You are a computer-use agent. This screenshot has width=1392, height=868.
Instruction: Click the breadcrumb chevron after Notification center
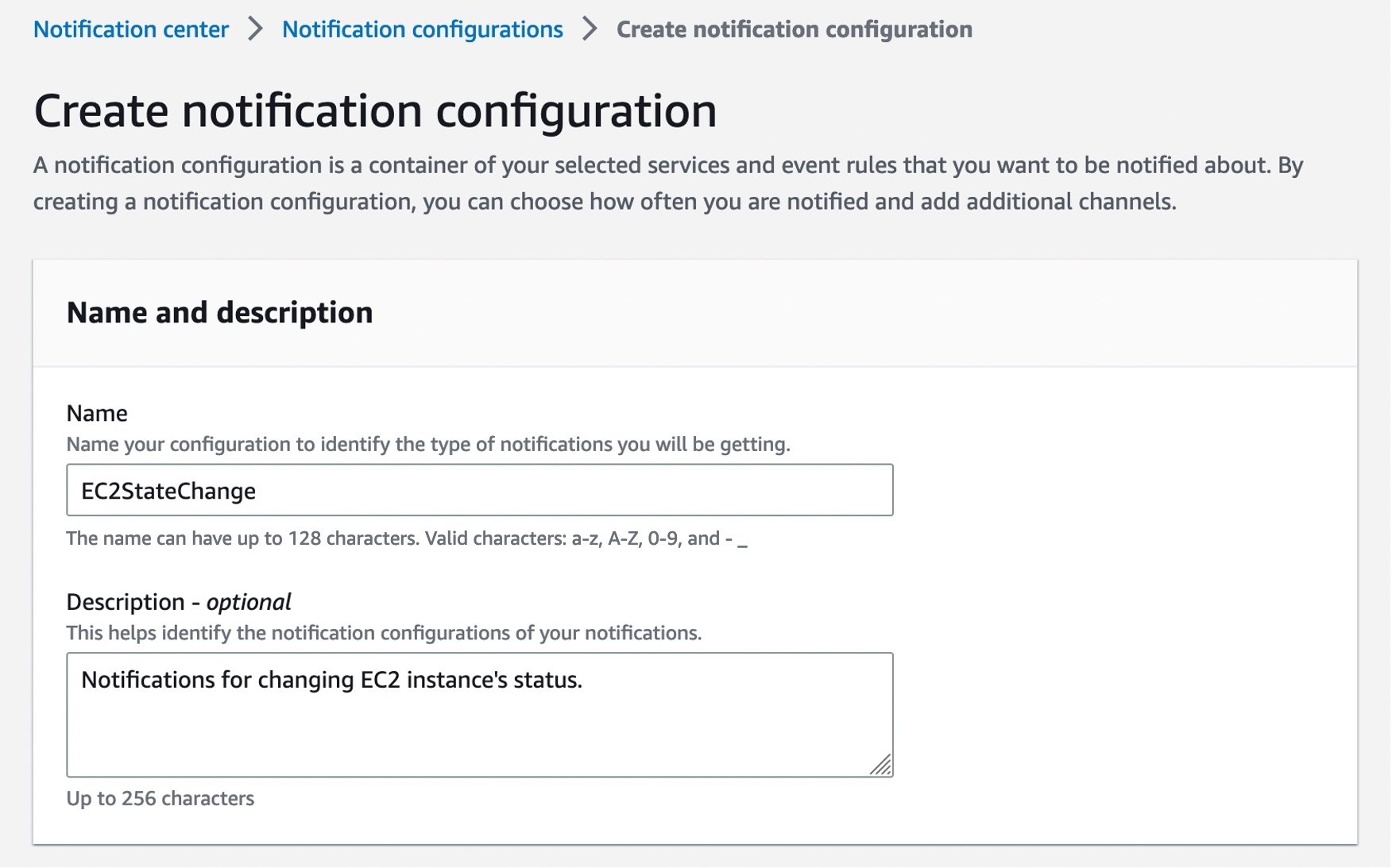point(255,29)
